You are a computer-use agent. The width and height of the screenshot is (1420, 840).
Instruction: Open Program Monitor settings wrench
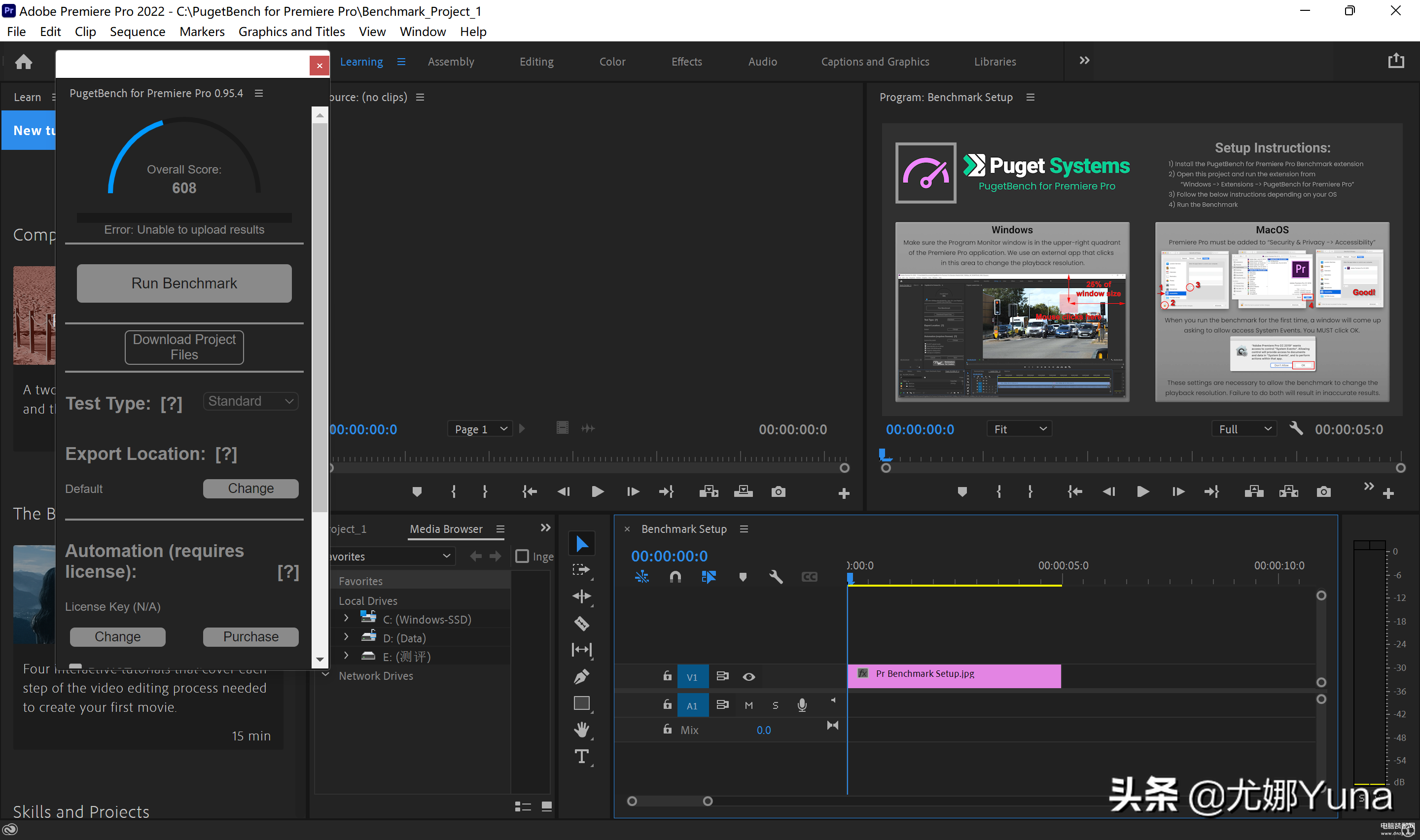coord(1295,428)
